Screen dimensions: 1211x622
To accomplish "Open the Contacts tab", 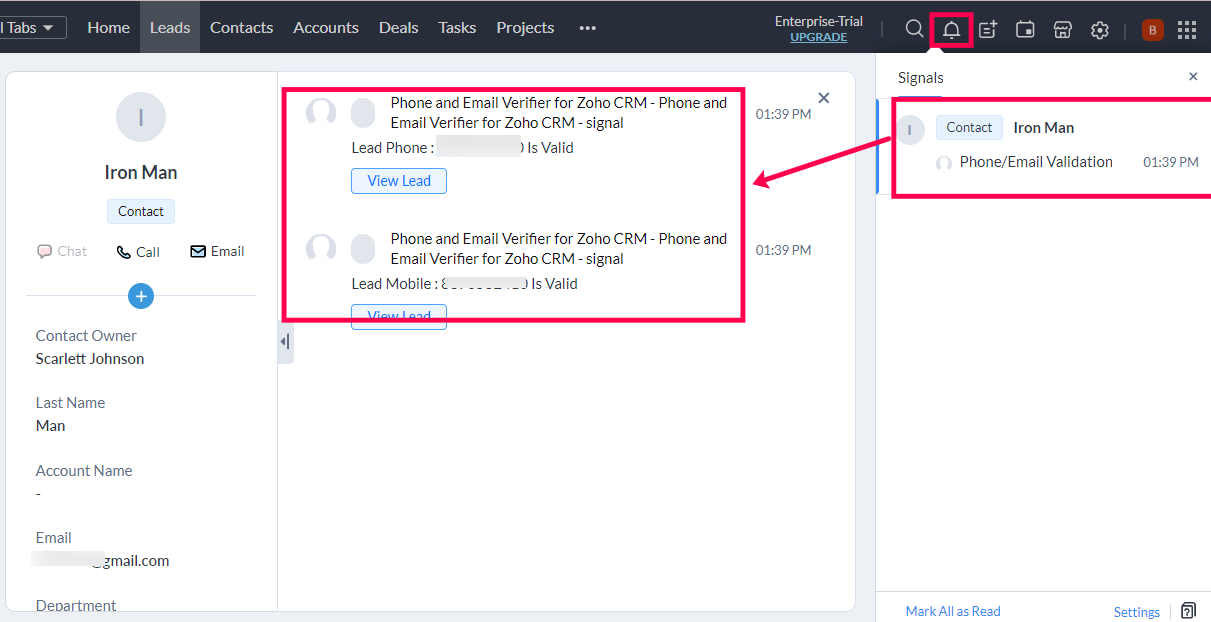I will click(241, 27).
